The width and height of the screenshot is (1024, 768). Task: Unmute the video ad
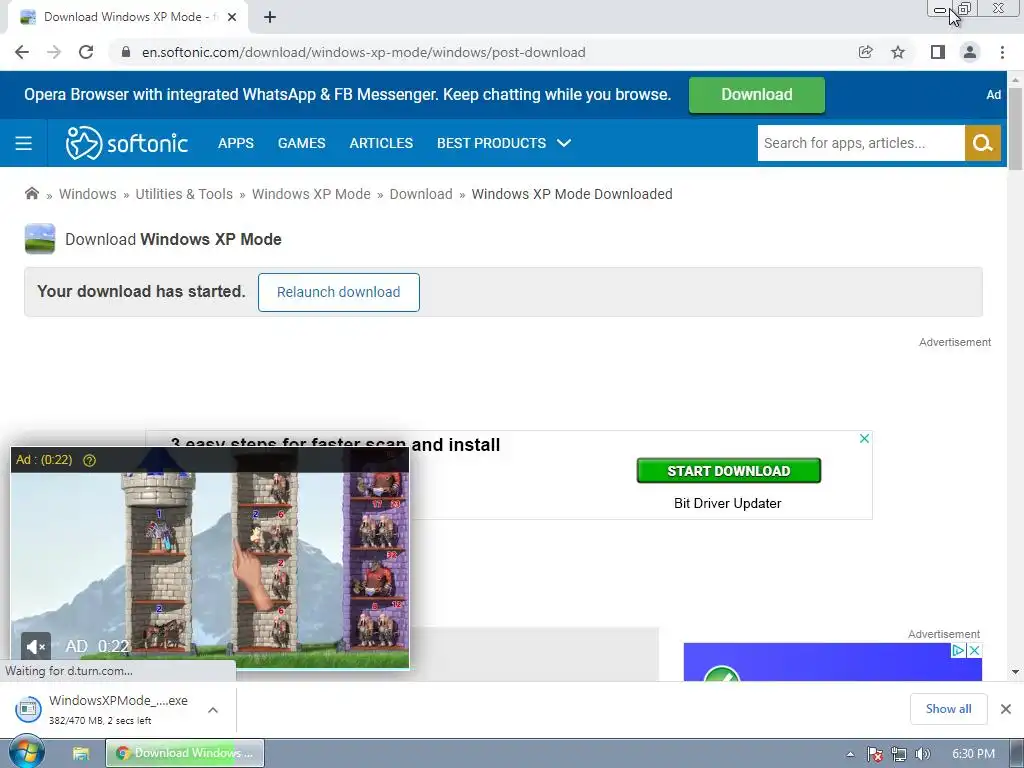(x=35, y=647)
